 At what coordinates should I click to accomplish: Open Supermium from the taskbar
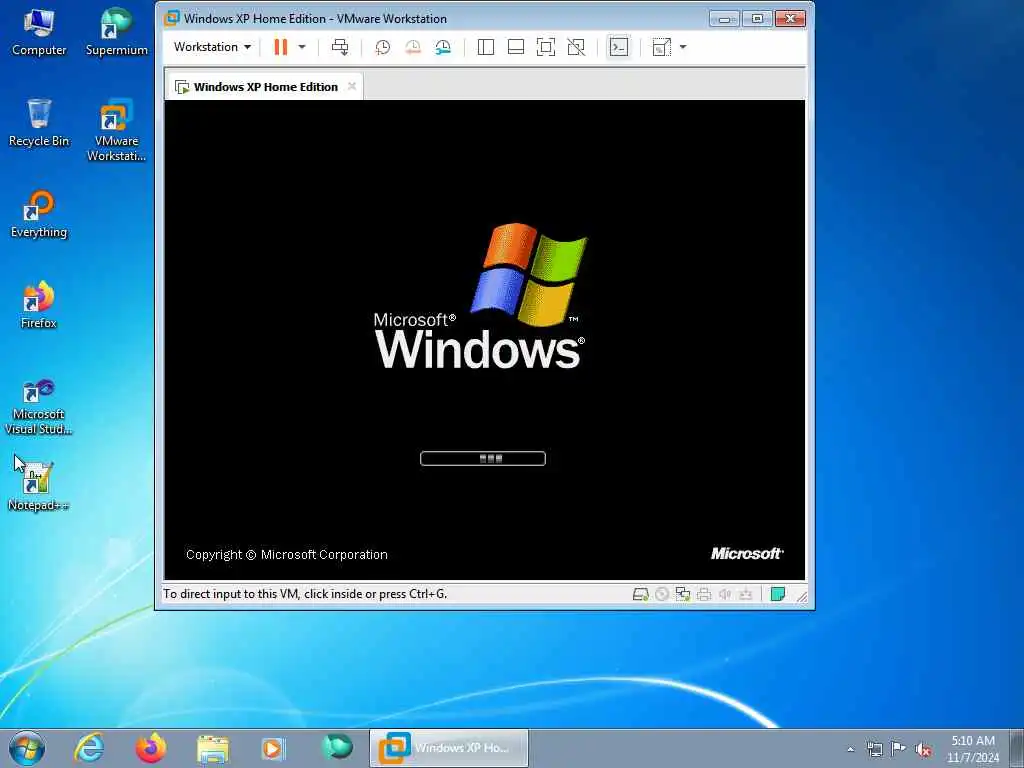coord(337,748)
